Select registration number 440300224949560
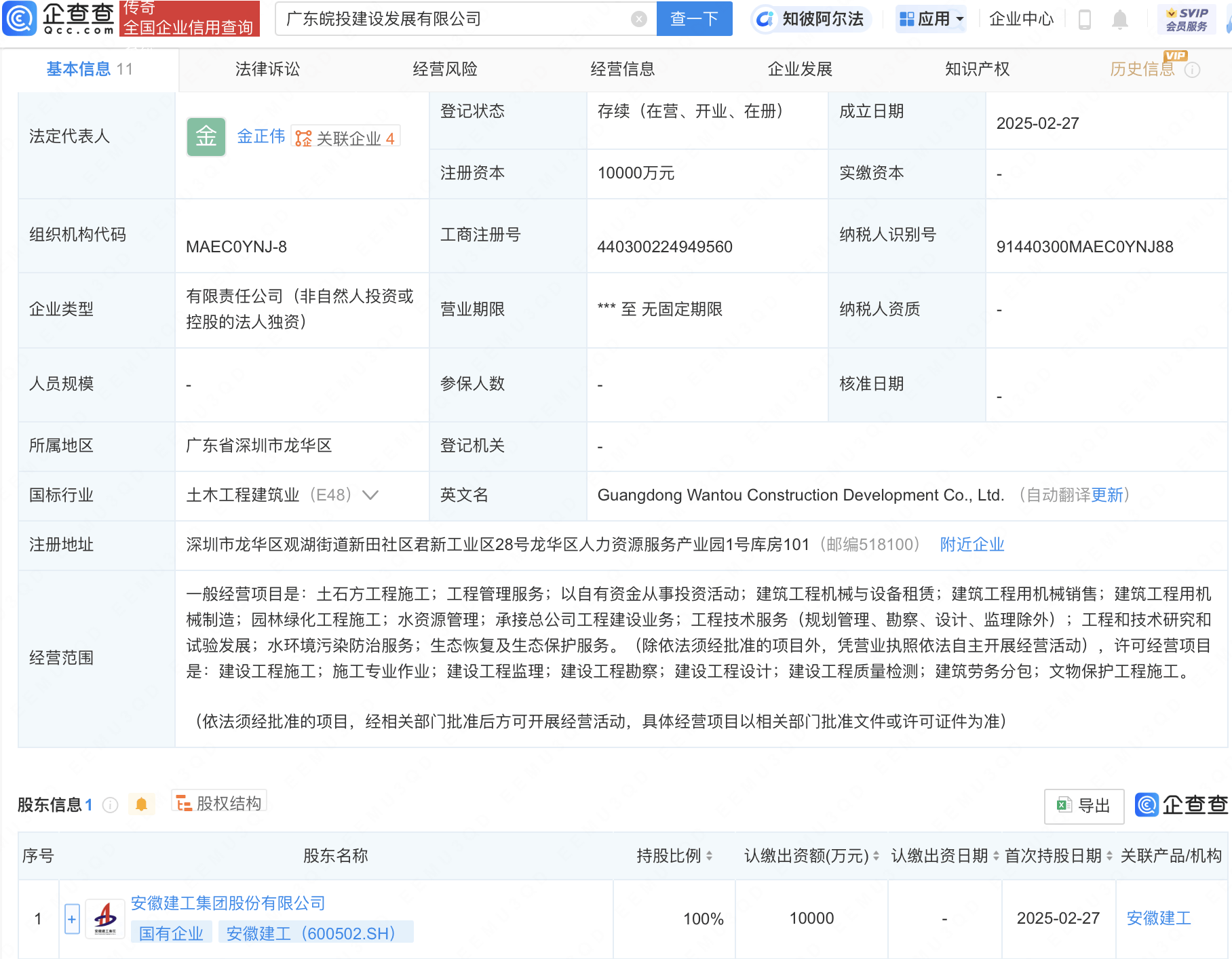The image size is (1232, 959). tap(665, 247)
